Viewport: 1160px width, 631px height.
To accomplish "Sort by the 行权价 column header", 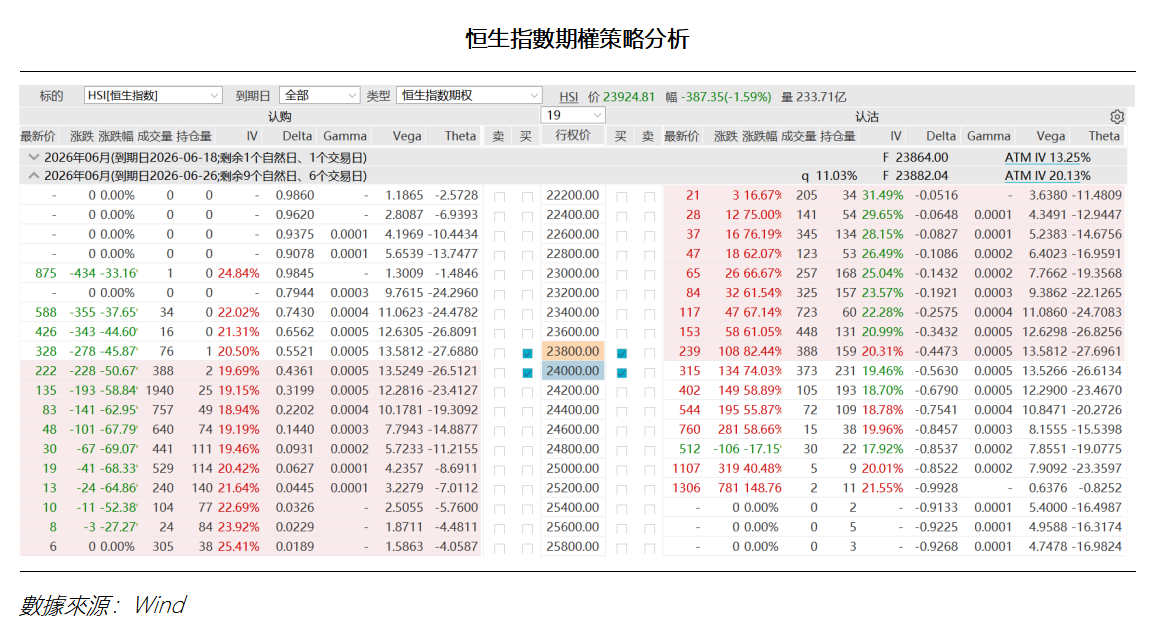I will point(573,135).
